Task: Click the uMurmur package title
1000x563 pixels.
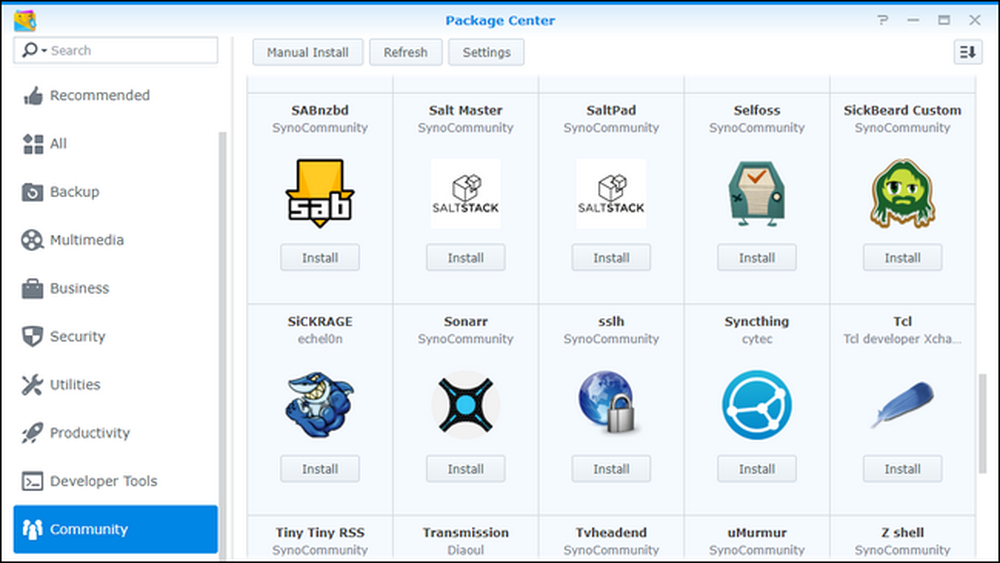Action: (756, 532)
